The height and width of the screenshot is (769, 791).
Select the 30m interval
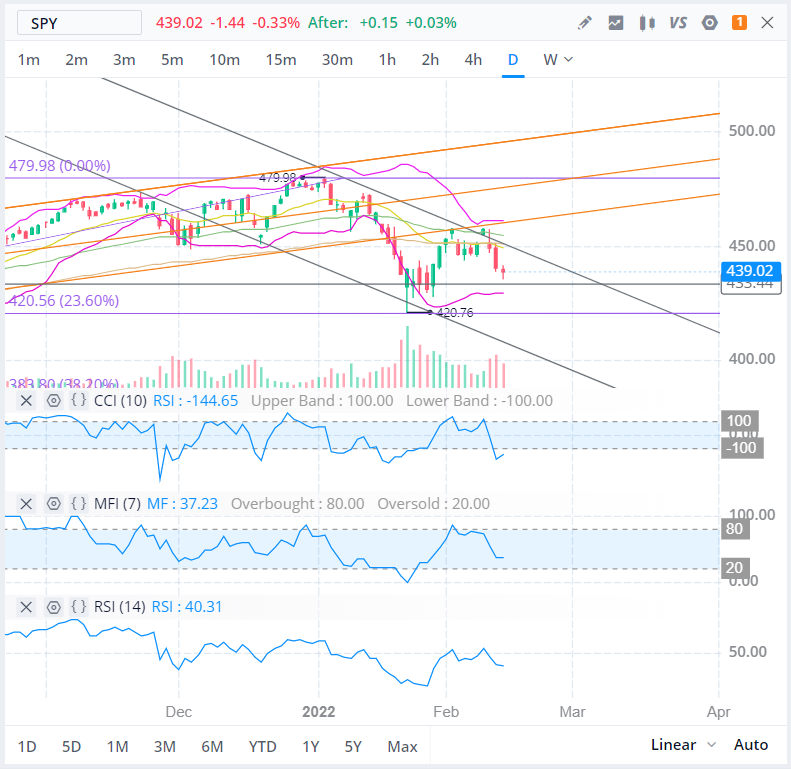(337, 60)
